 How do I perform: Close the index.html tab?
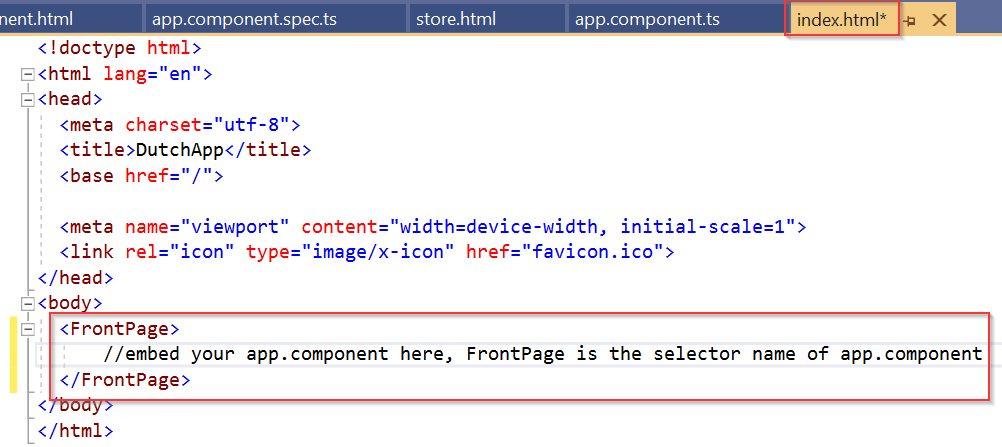939,20
